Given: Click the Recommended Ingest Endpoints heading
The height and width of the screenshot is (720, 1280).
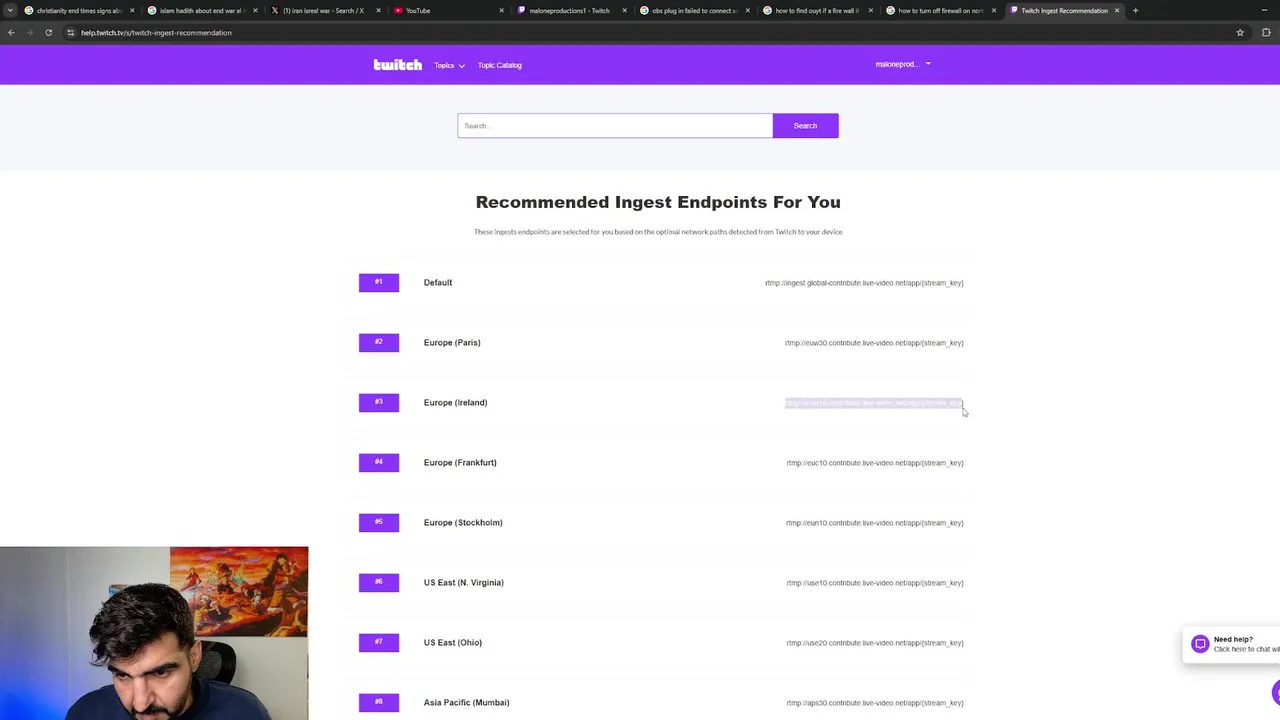Looking at the screenshot, I should 658,202.
